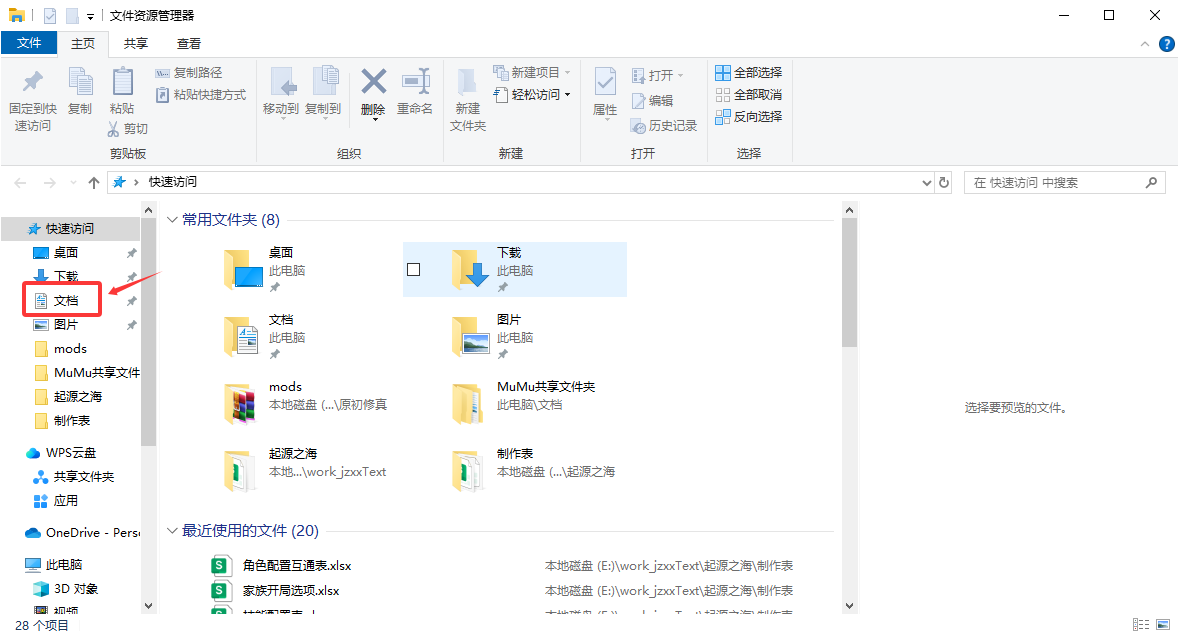Click the Cut scissors icon
This screenshot has height=638, width=1179.
point(114,129)
